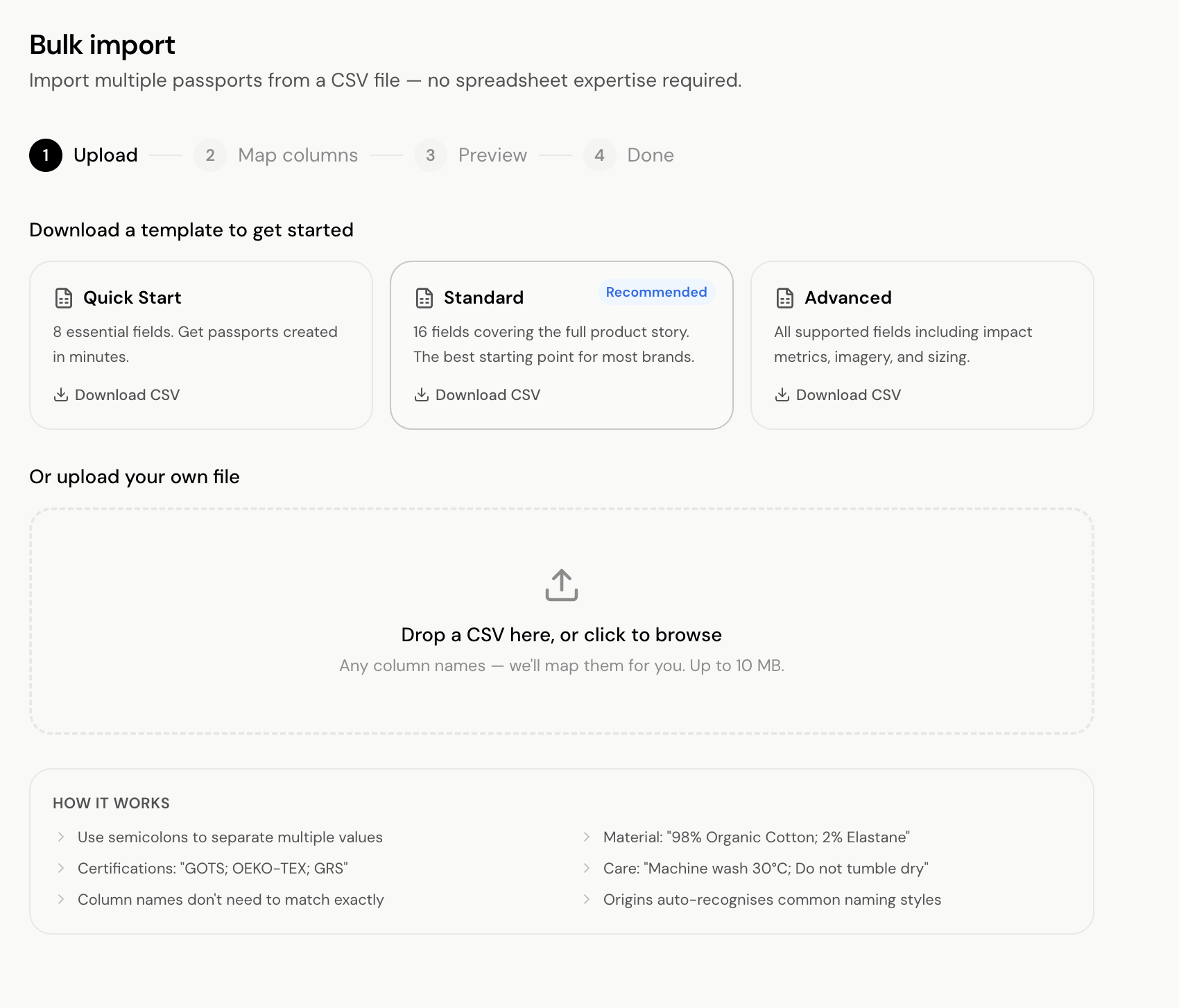Click 'Material: 98% Organic Cotton; 2% Elastane'

click(x=757, y=837)
